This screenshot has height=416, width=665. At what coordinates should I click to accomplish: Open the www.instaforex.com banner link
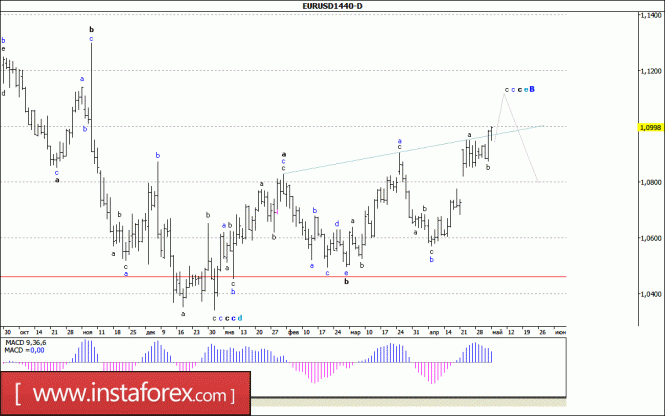point(125,394)
